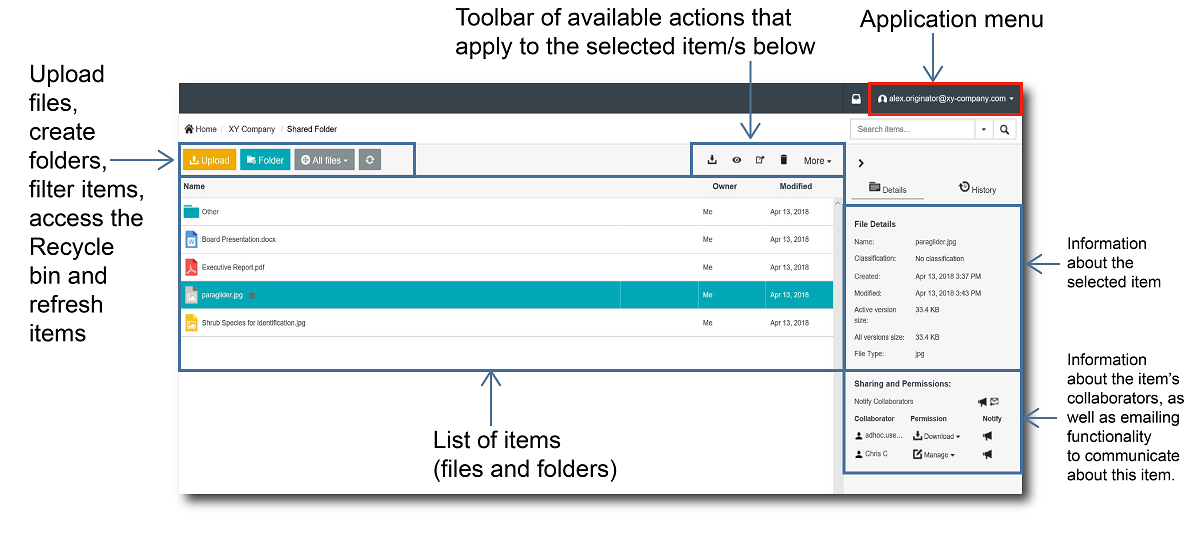Screen dimensions: 1200x540
Task: Expand the More actions dropdown
Action: tap(817, 160)
